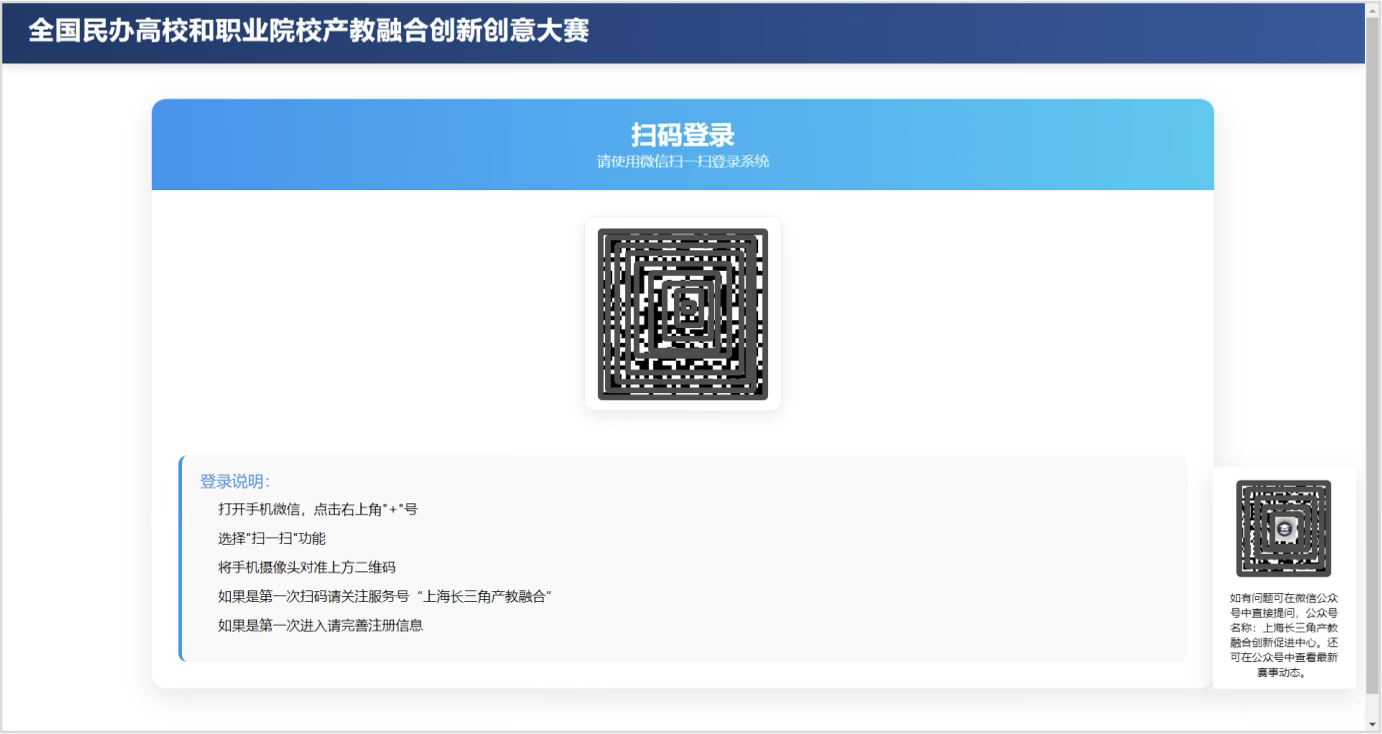Click the scrollbar down arrow
Image resolution: width=1382 pixels, height=734 pixels.
[x=1374, y=723]
